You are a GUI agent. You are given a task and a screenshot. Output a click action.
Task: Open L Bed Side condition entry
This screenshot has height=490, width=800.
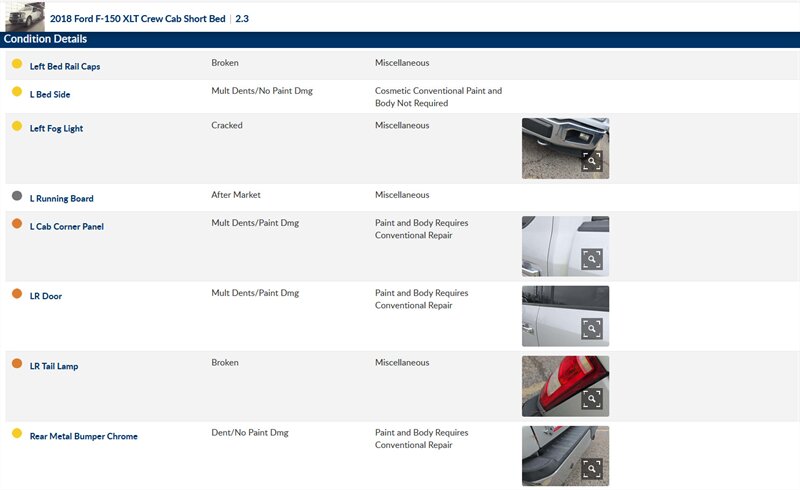coord(50,95)
